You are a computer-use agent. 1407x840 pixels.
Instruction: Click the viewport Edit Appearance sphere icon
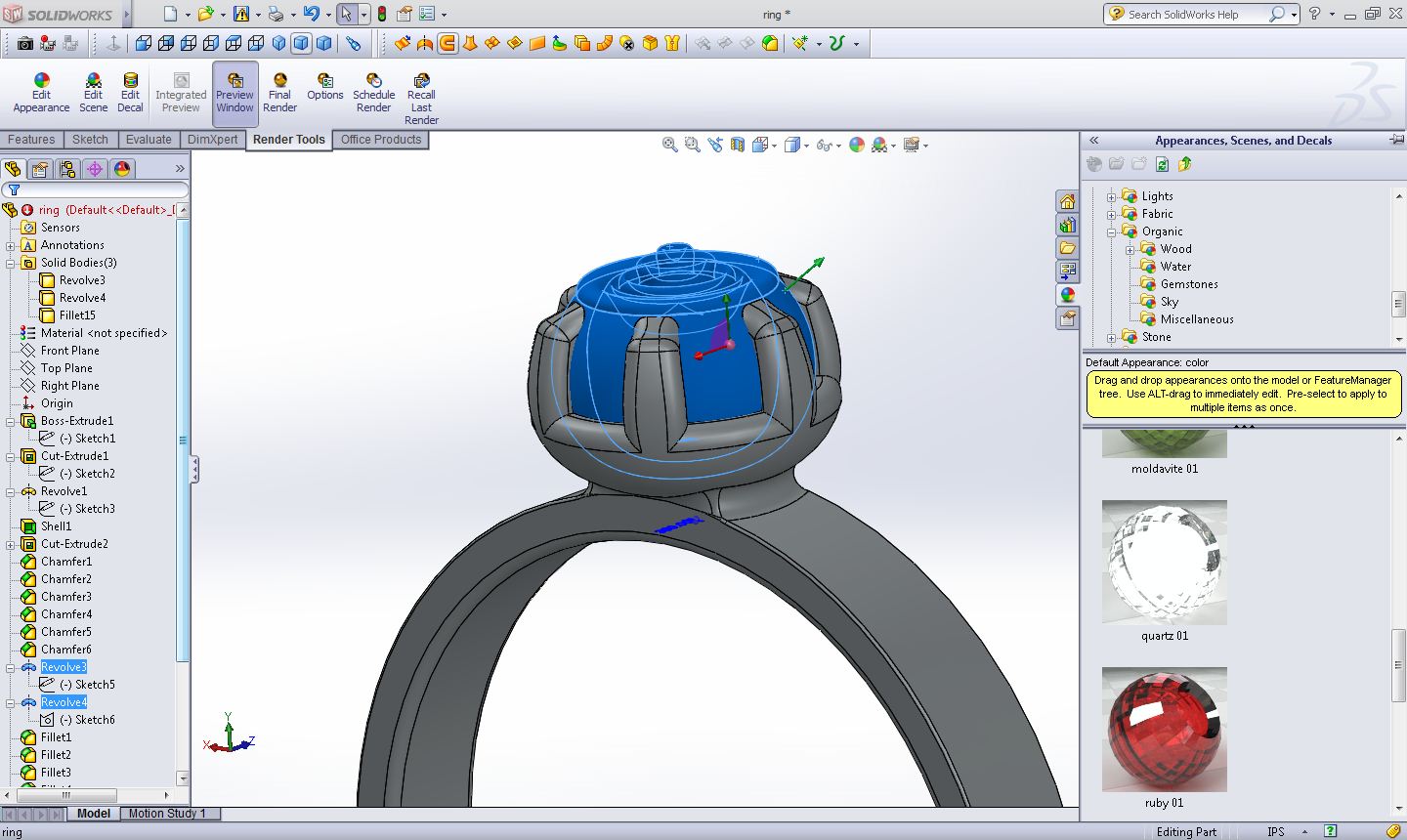(857, 145)
